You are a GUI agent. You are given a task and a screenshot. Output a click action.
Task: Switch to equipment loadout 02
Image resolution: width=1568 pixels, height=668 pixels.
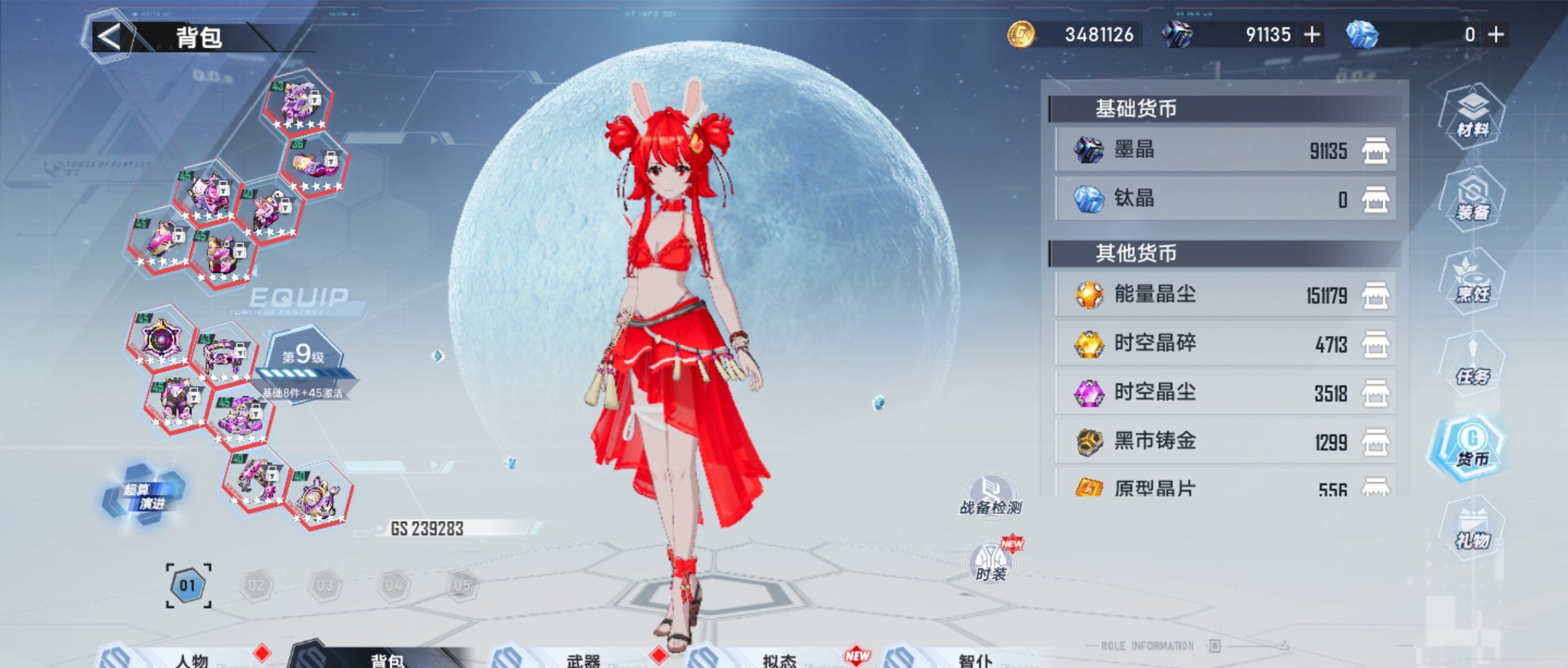click(256, 585)
